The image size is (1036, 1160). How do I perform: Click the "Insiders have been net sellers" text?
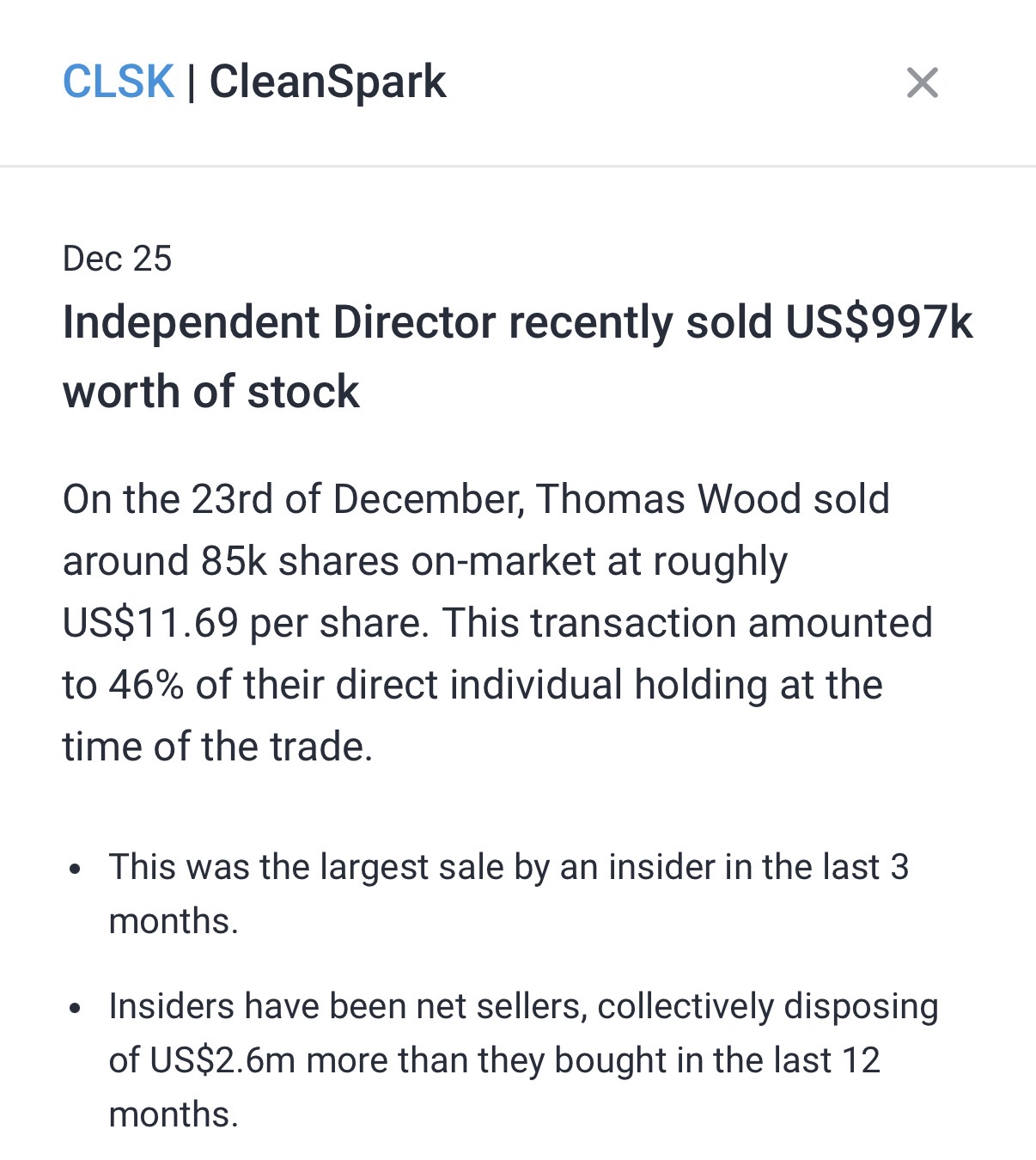[347, 1006]
